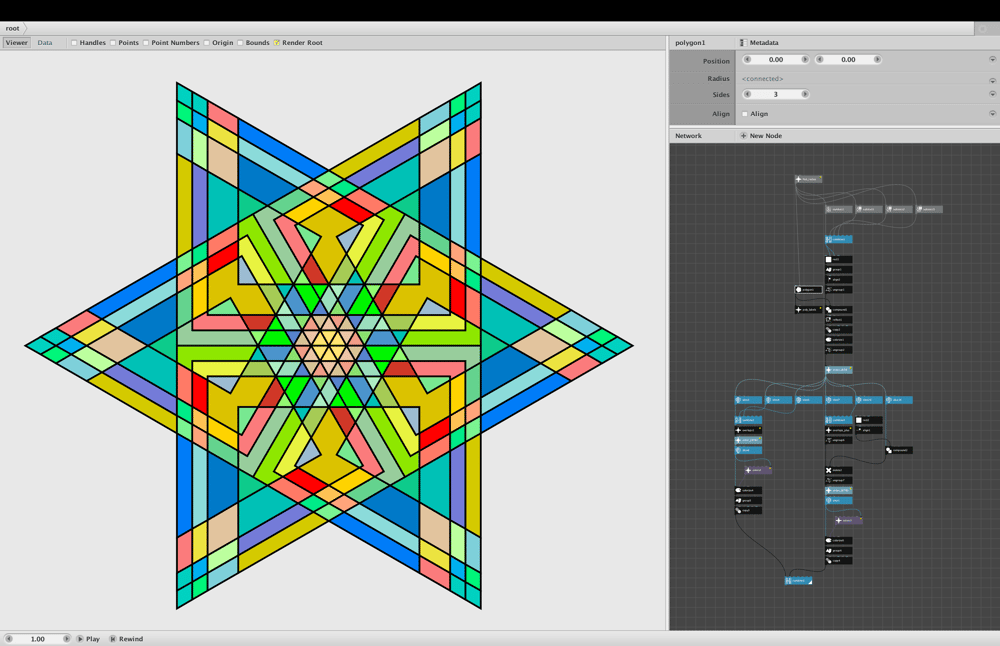Select the lowest copy node above final combine
1000x646 pixels.
pyautogui.click(x=839, y=561)
